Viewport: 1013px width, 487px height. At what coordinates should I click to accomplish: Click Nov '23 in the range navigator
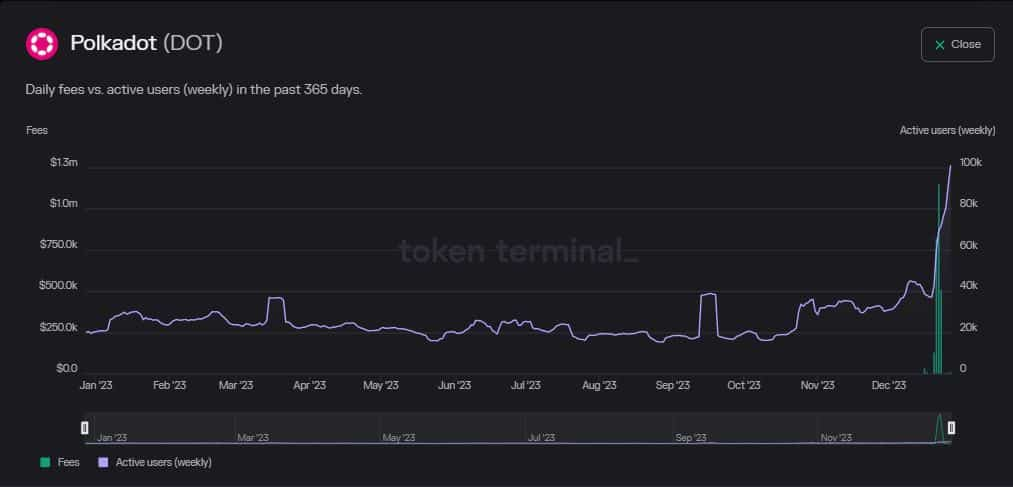836,438
